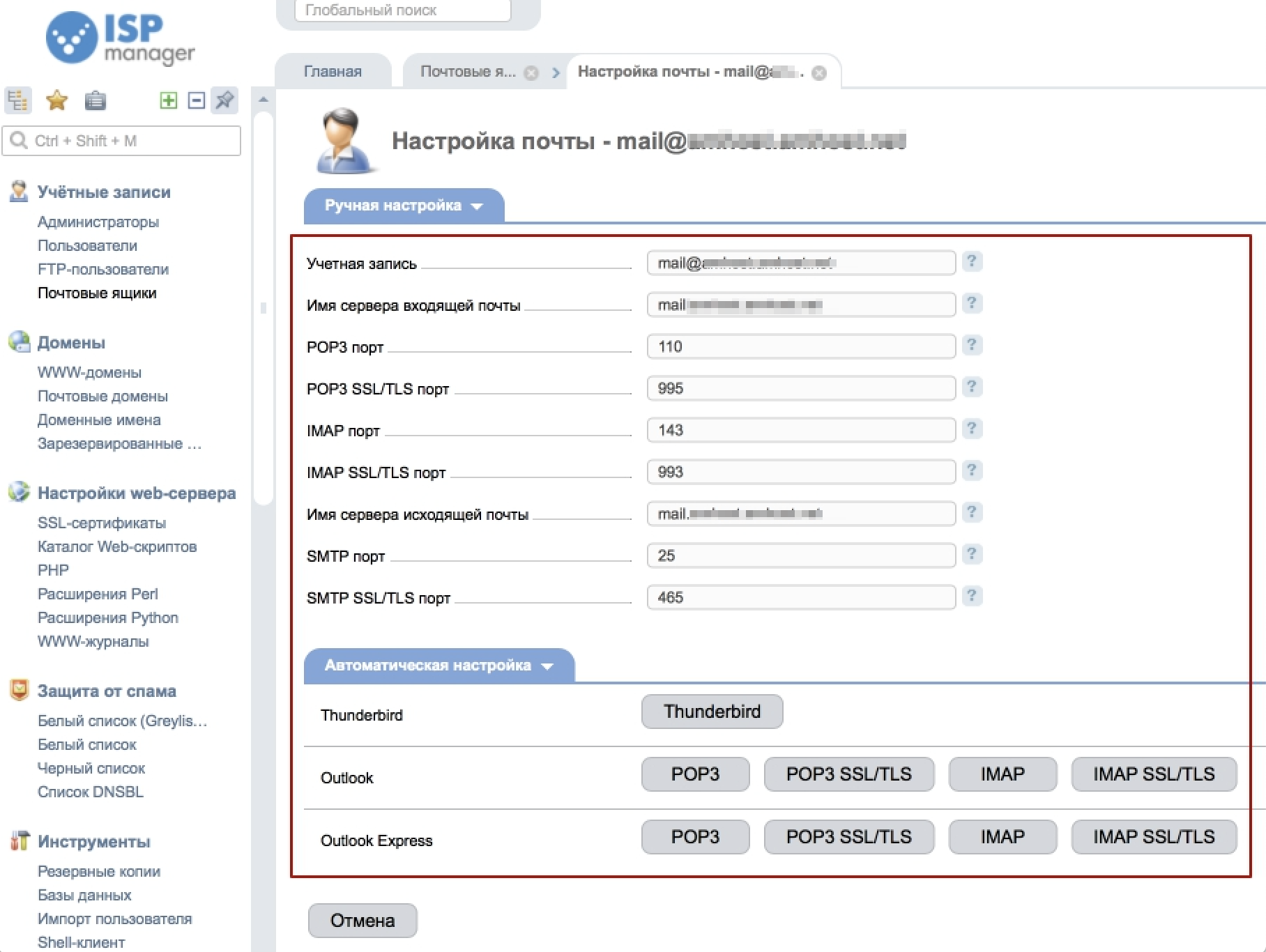Screen dimensions: 1266x952
Task: Click the Глобальный поиск search field
Action: tap(402, 10)
